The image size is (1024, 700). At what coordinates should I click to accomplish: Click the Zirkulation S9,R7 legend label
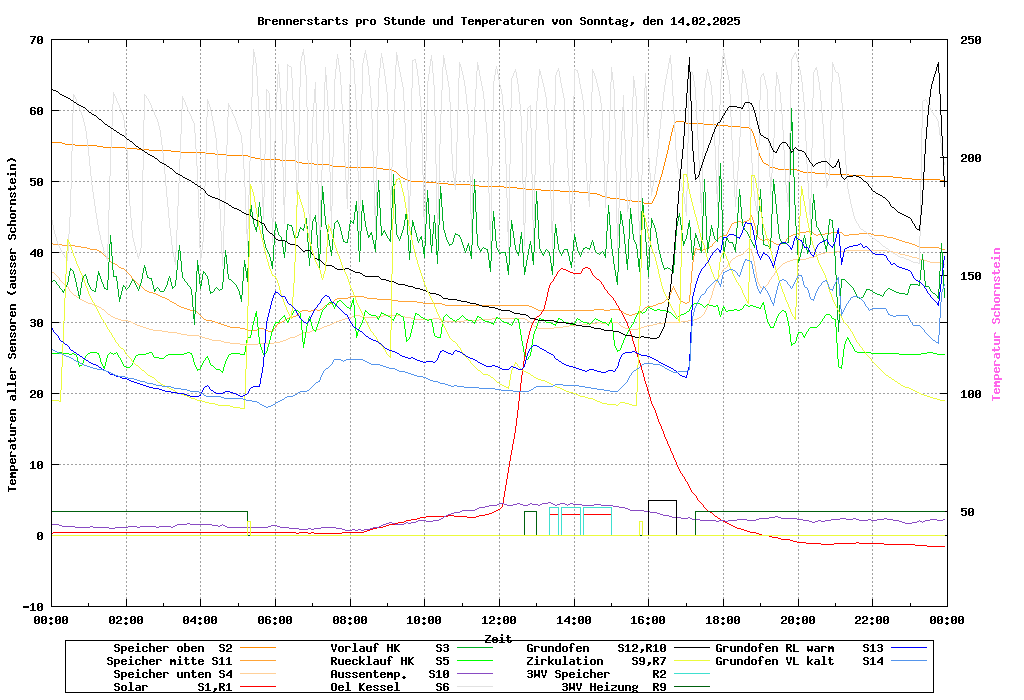[x=596, y=661]
